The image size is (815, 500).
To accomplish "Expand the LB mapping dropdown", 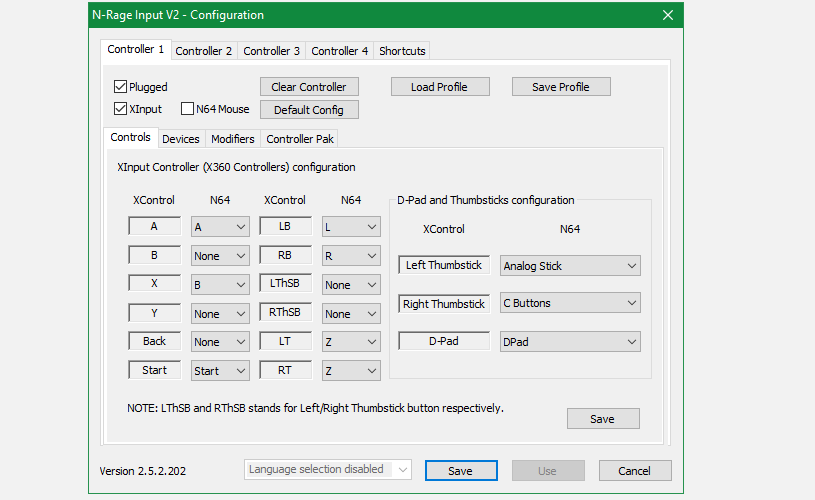I will [x=351, y=227].
